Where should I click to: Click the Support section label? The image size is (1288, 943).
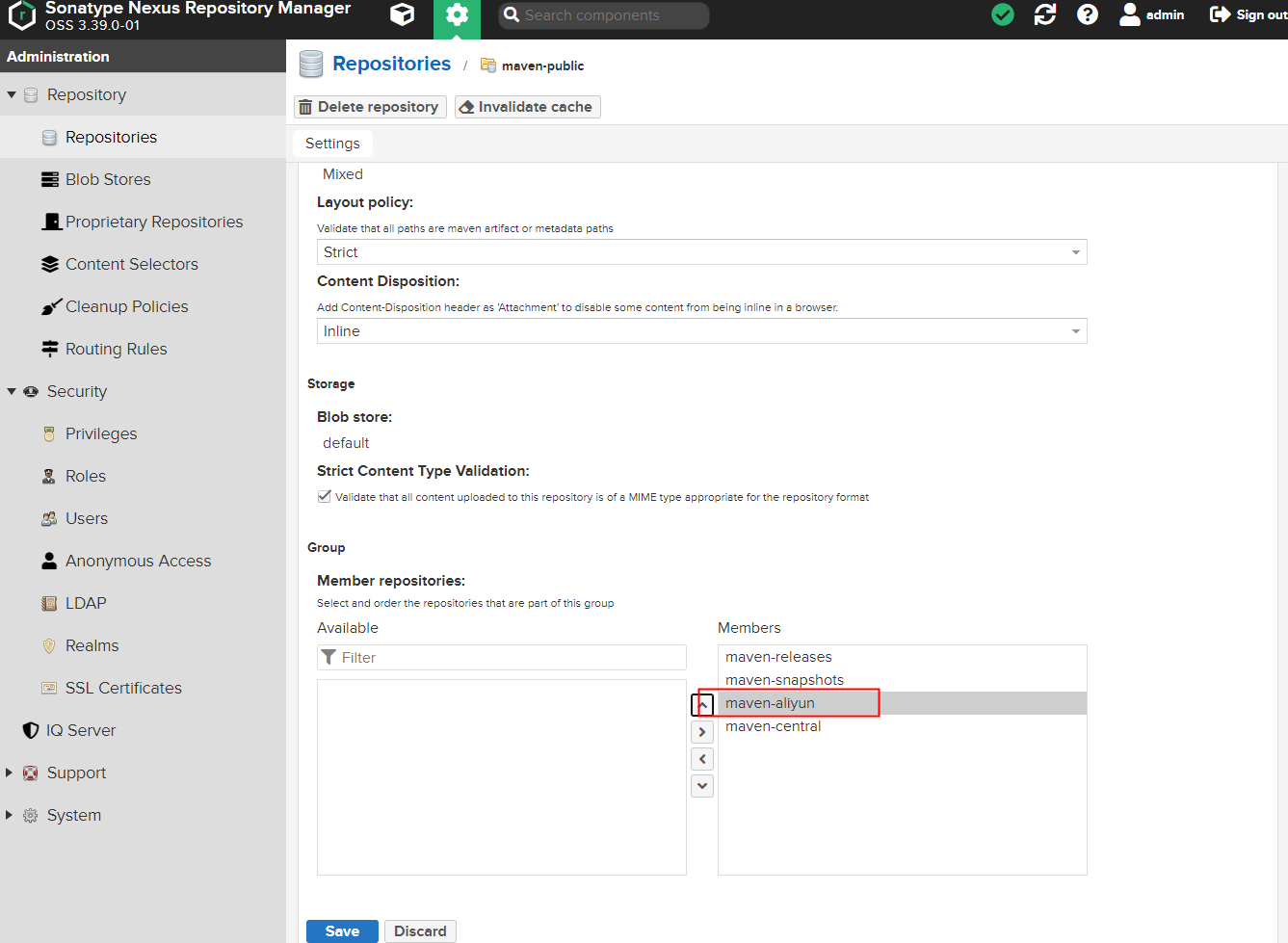77,773
